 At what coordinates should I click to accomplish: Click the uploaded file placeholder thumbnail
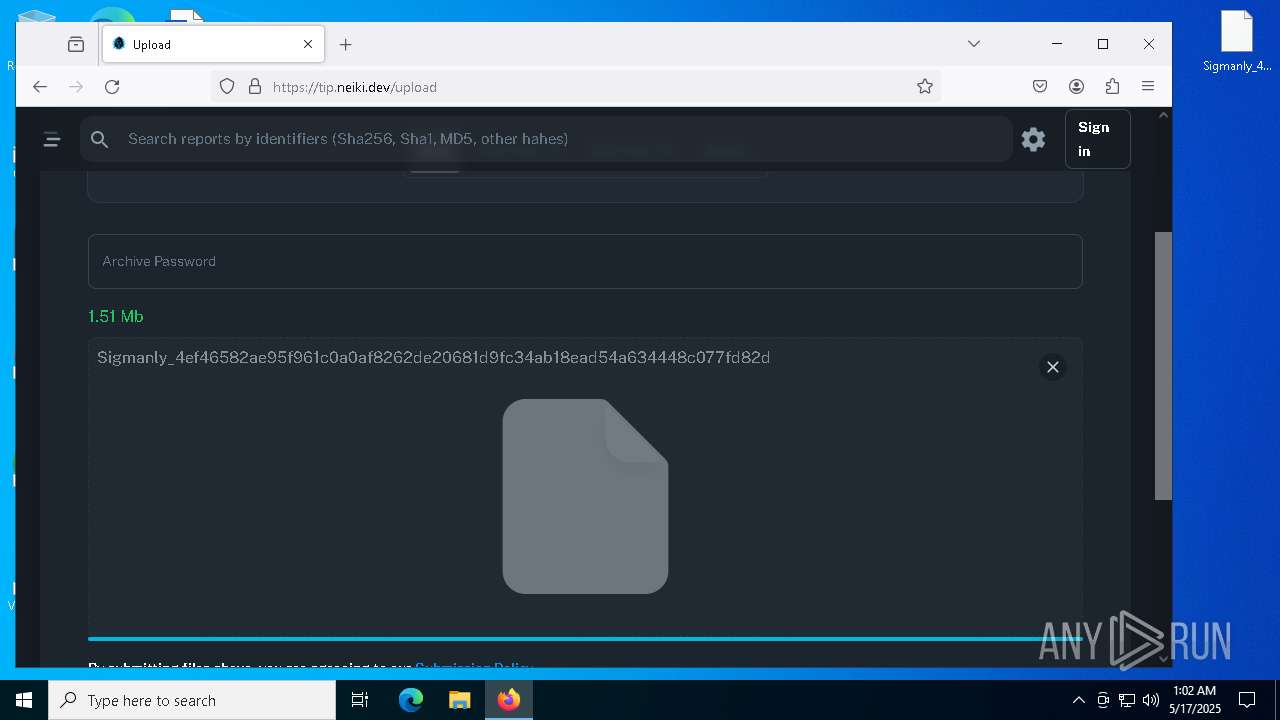pos(585,496)
